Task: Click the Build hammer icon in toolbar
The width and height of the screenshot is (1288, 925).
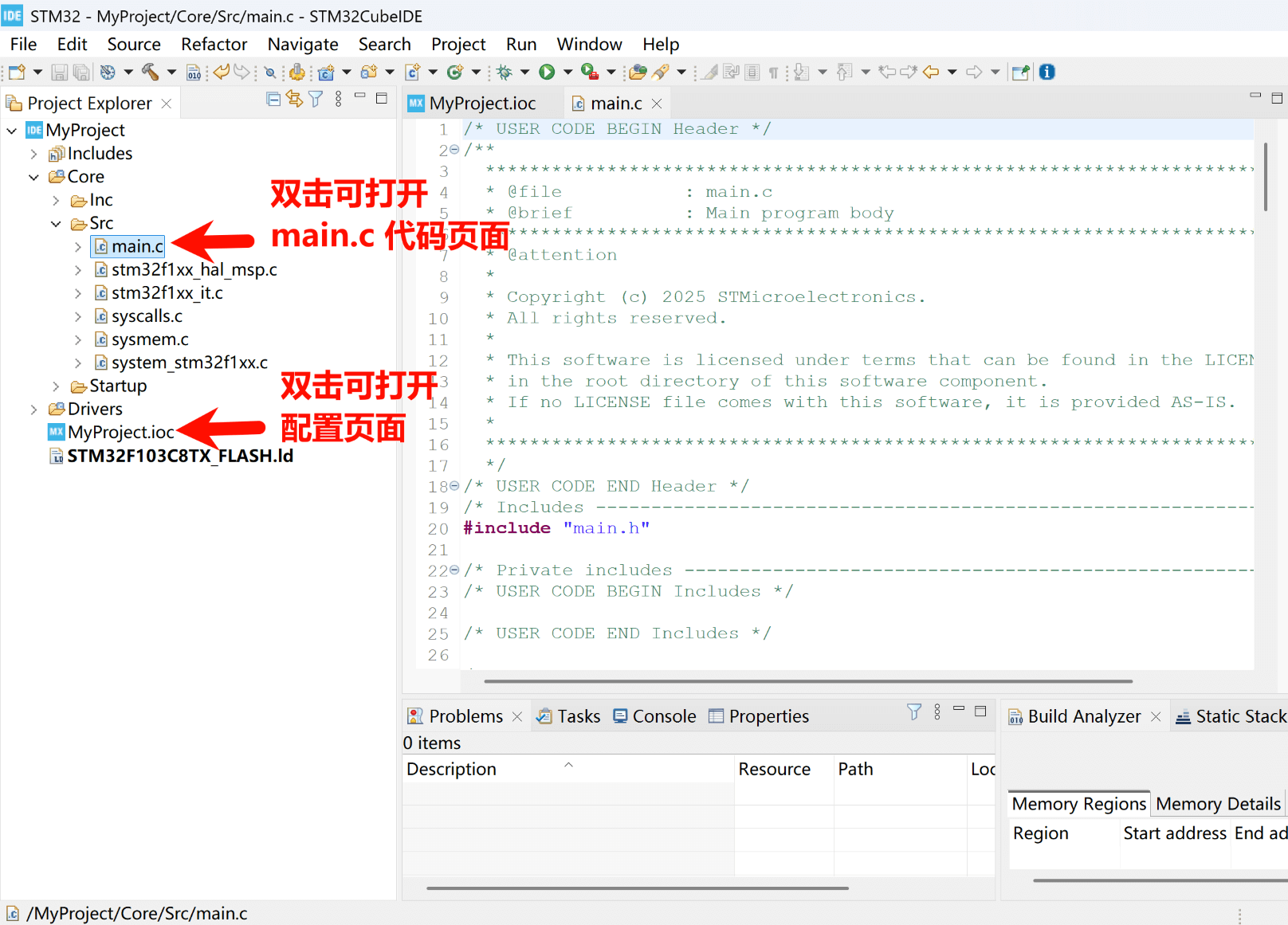Action: (x=149, y=73)
